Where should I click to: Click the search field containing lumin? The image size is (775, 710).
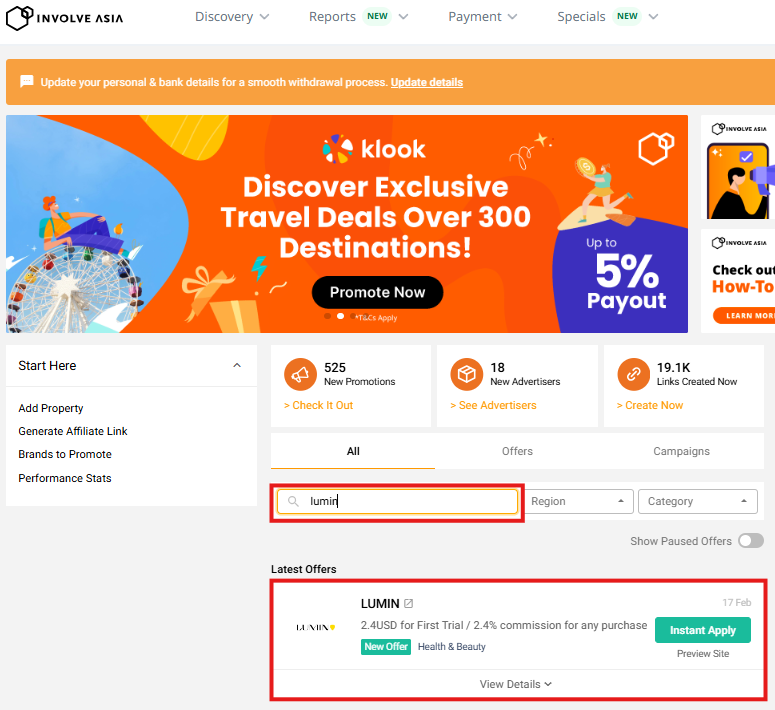tap(410, 501)
